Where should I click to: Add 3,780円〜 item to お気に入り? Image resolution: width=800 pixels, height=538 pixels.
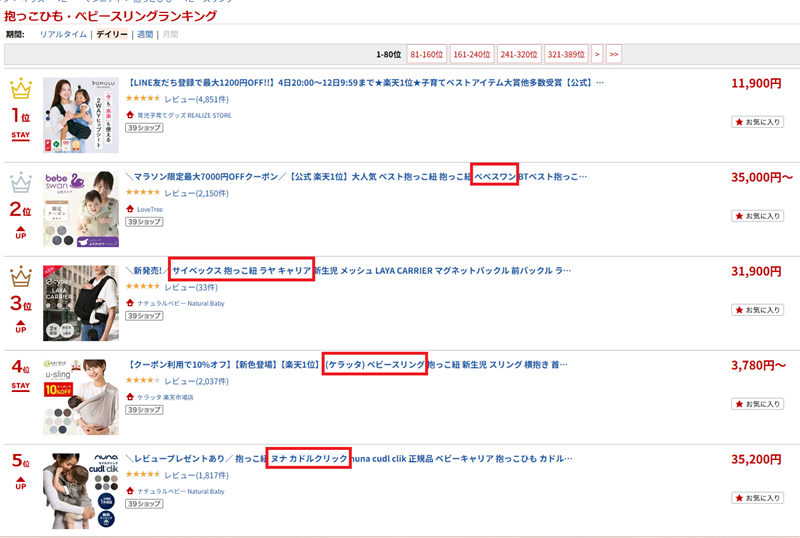(758, 404)
